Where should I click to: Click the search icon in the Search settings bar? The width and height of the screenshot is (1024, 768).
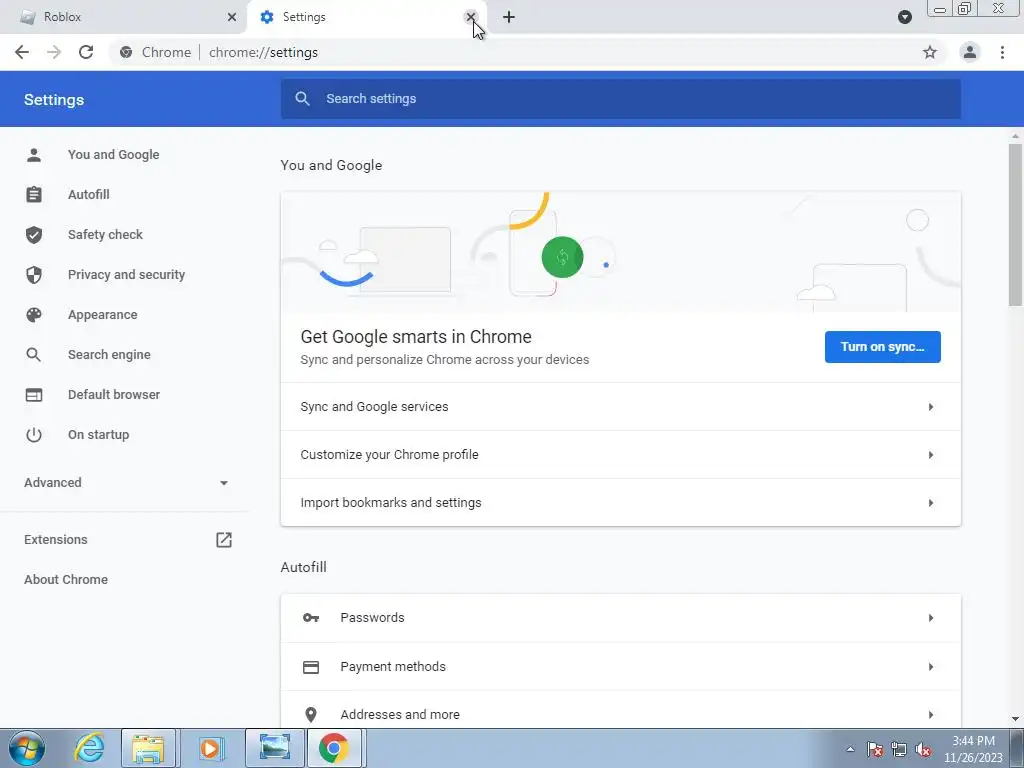[x=302, y=99]
